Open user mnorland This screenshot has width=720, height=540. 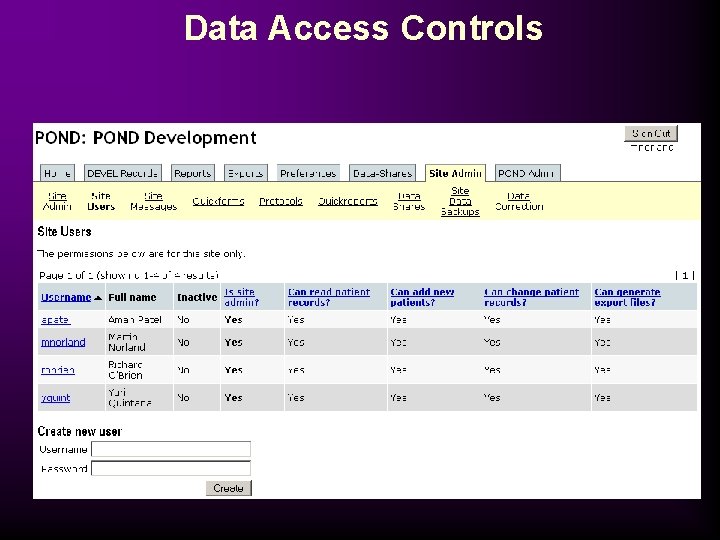(63, 342)
